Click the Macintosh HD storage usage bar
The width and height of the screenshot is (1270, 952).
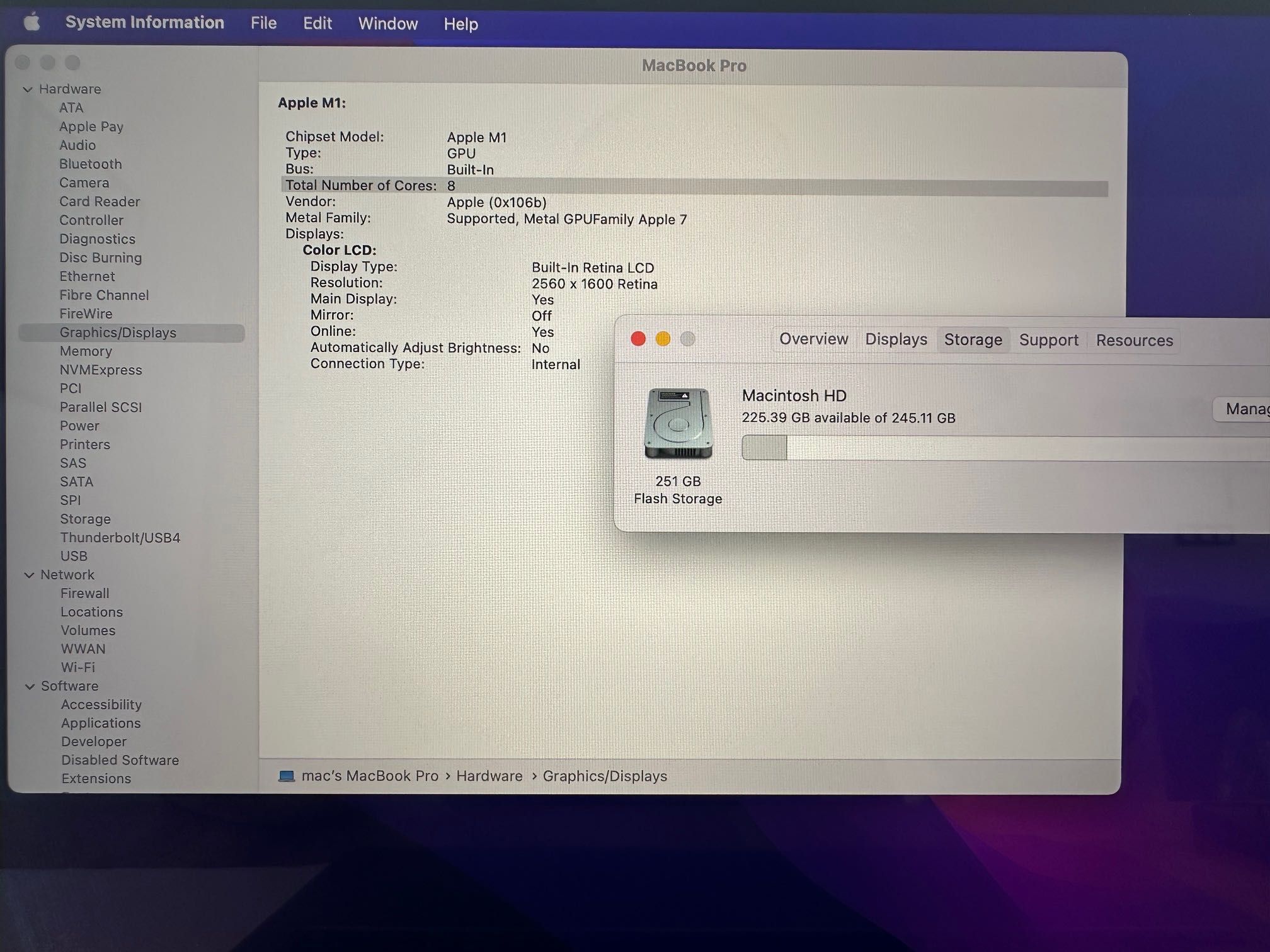pyautogui.click(x=1005, y=448)
